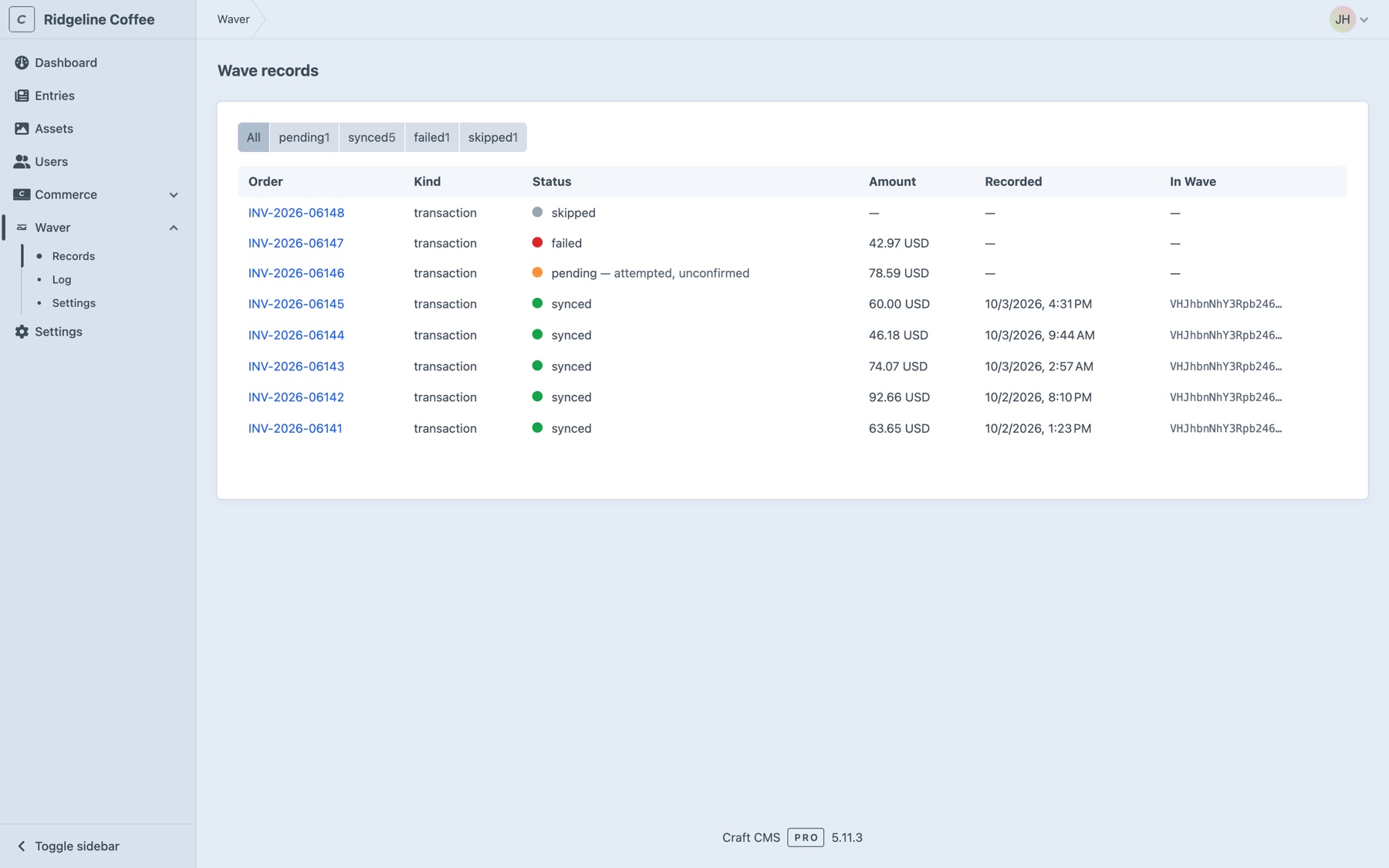This screenshot has width=1389, height=868.
Task: Click the Settings gear icon
Action: tap(22, 332)
